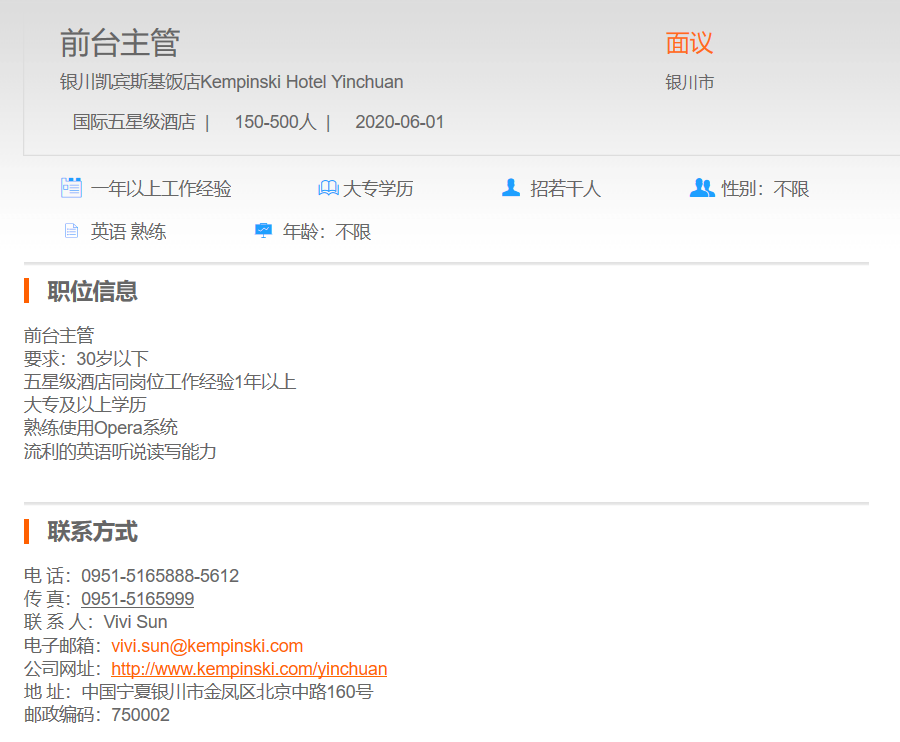The height and width of the screenshot is (742, 900).
Task: Click the phone number 0951-5165888-5612
Action: 160,576
